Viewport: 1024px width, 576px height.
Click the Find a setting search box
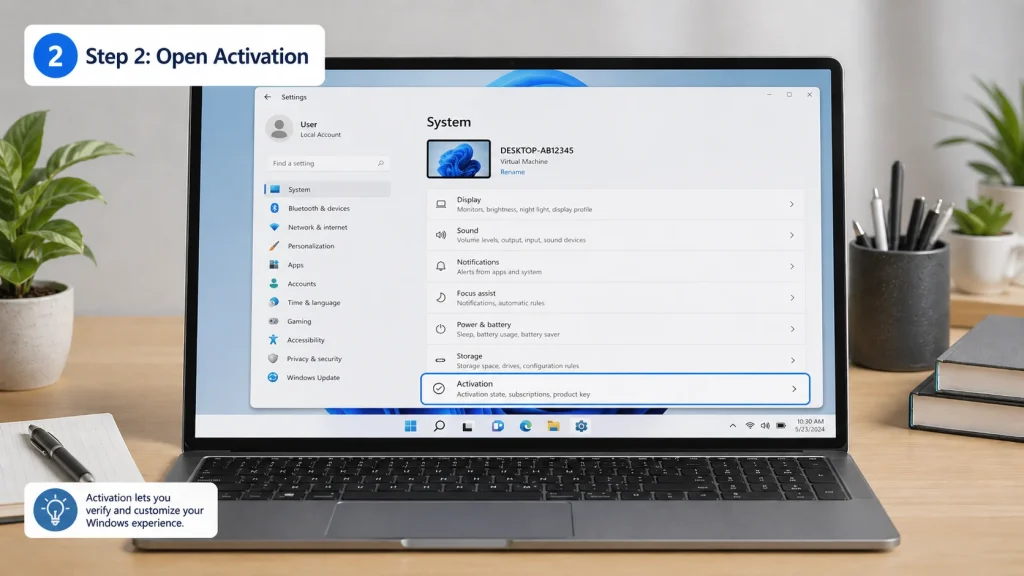[x=320, y=162]
